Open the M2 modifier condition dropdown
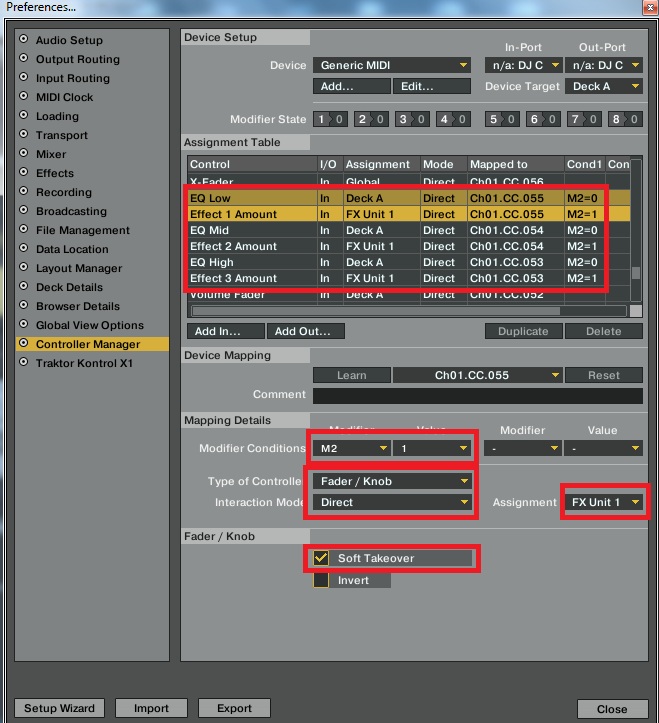This screenshot has width=659, height=723. coord(351,448)
